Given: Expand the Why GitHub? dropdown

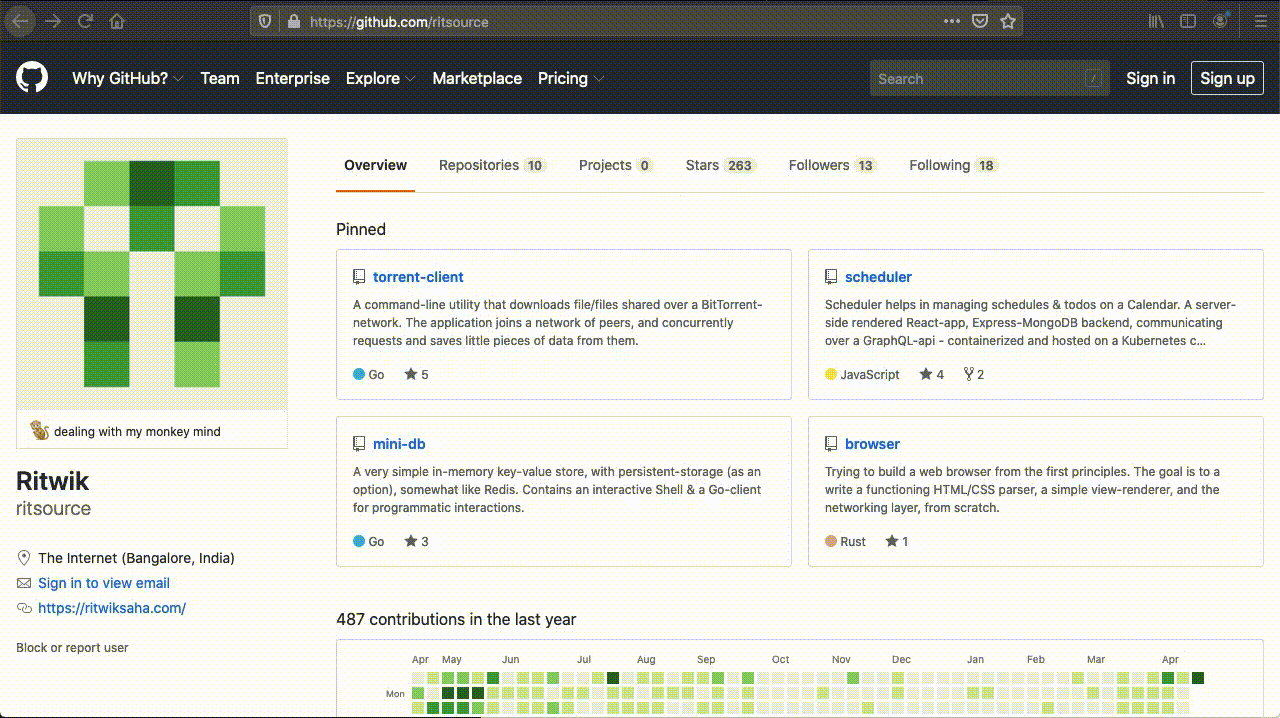Looking at the screenshot, I should tap(128, 78).
